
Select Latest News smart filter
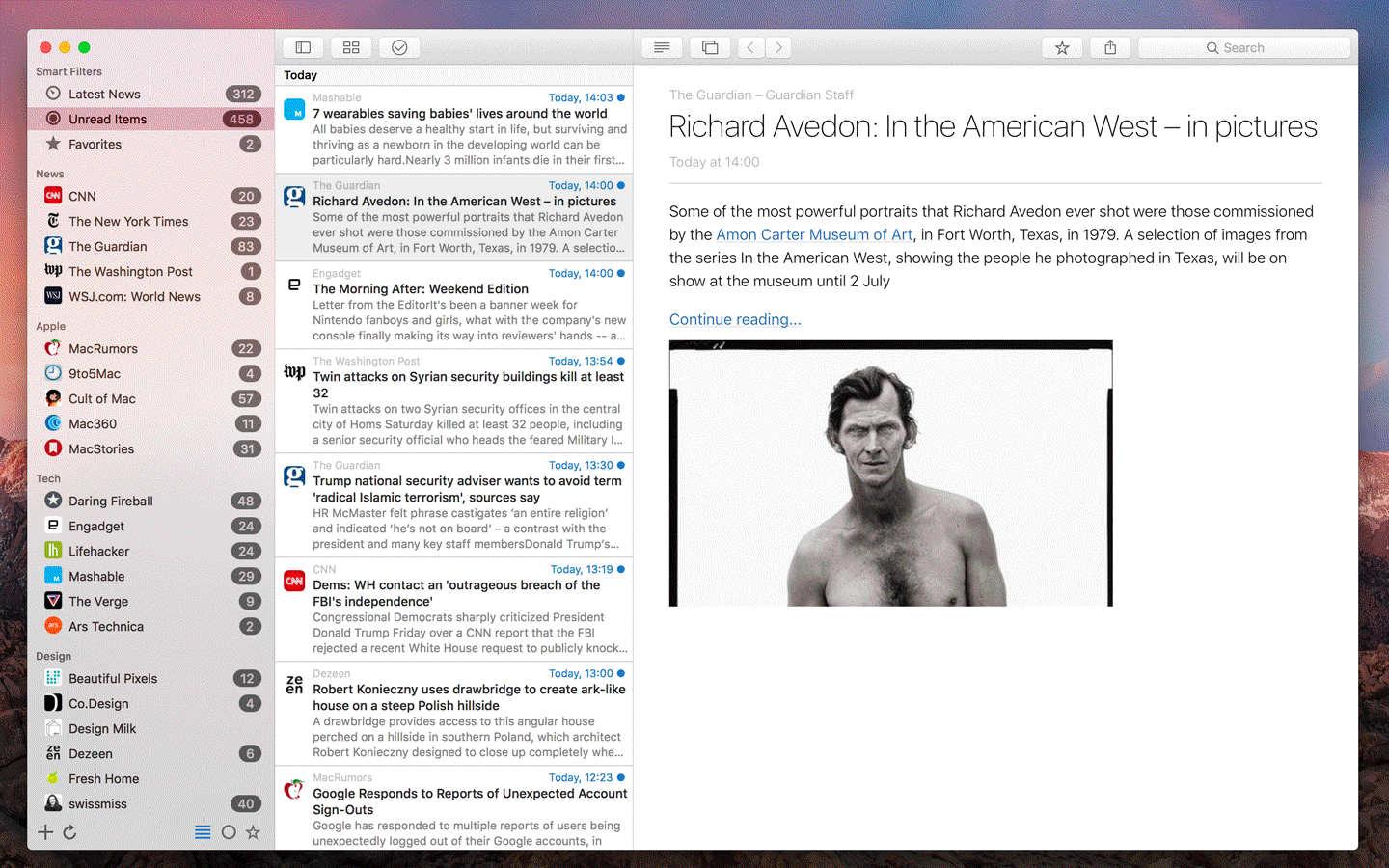pos(150,94)
